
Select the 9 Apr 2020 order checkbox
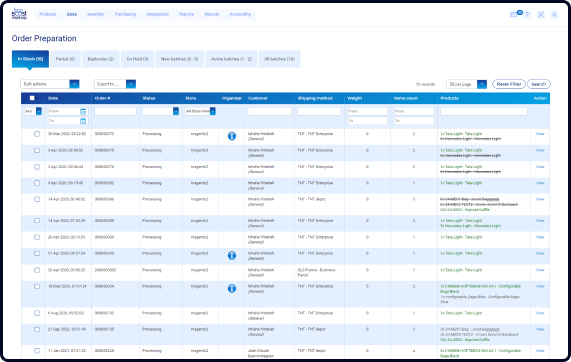point(37,183)
